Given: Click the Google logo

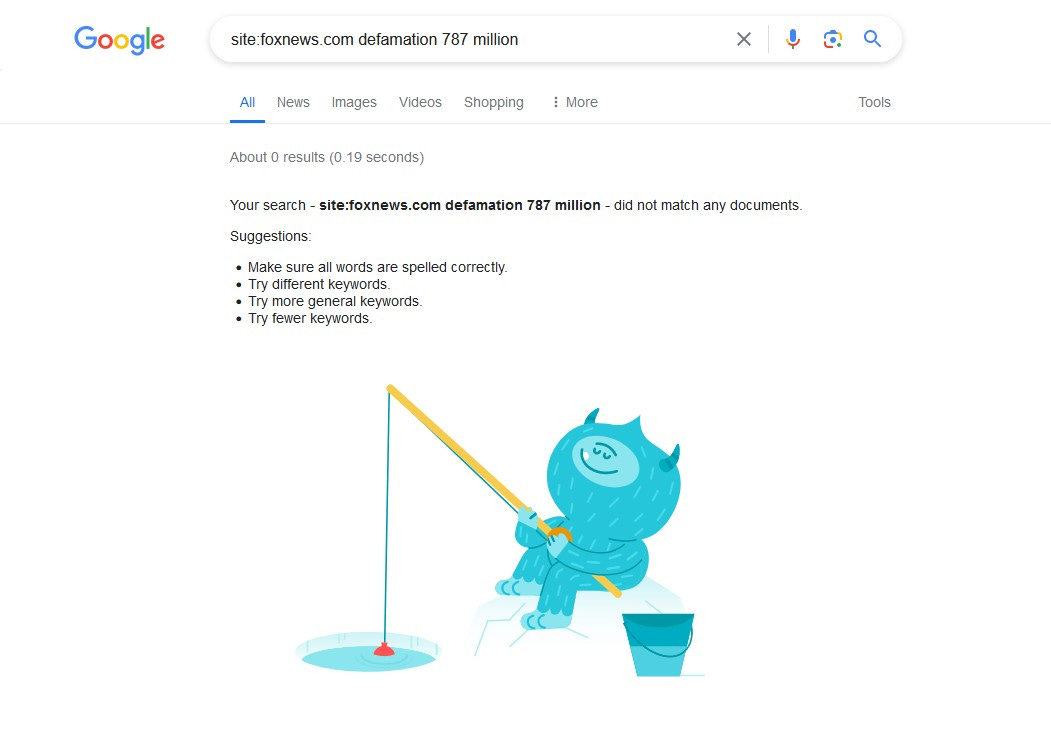Looking at the screenshot, I should [119, 40].
